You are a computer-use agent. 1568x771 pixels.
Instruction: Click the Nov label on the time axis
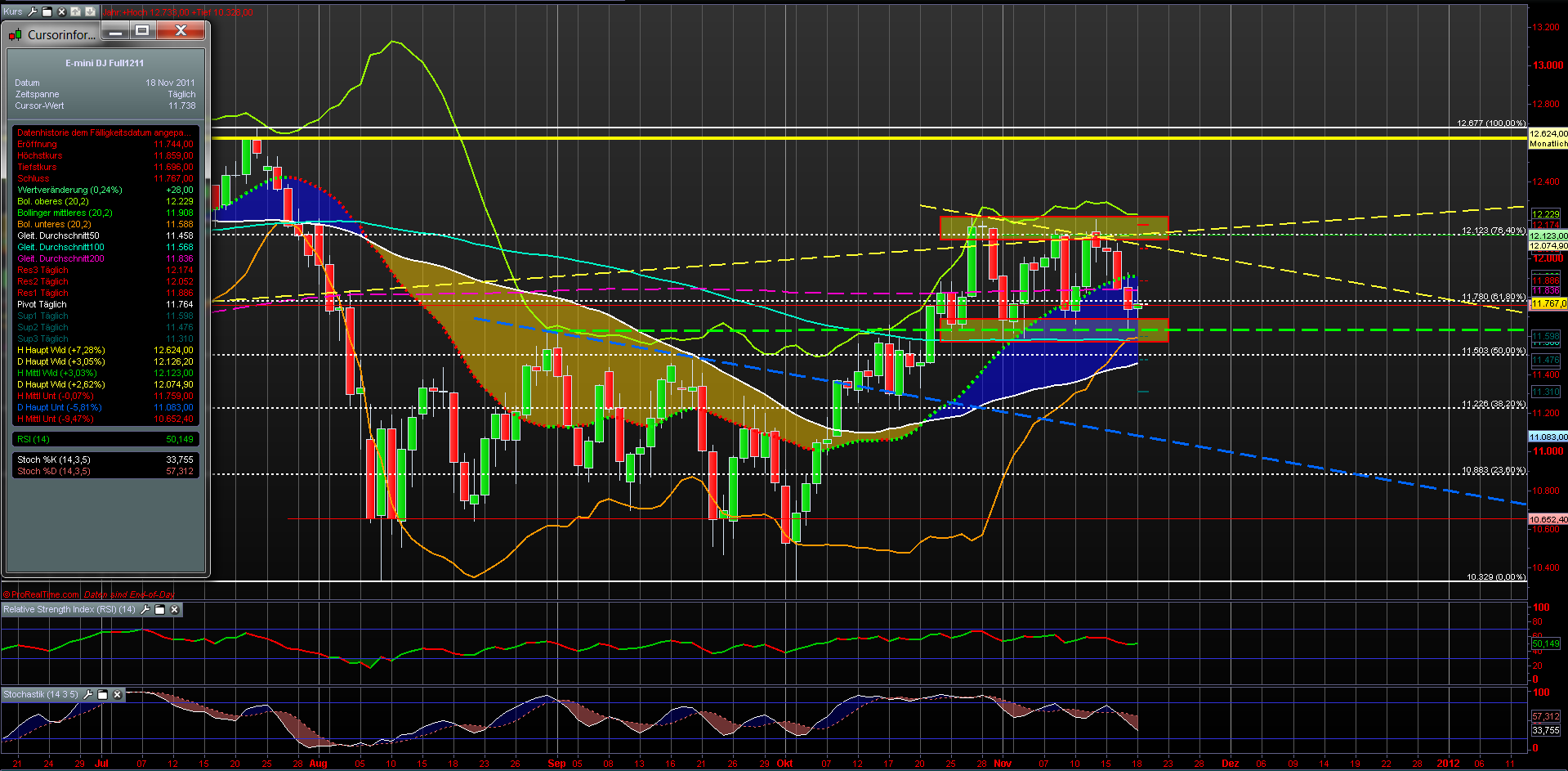click(x=1003, y=763)
